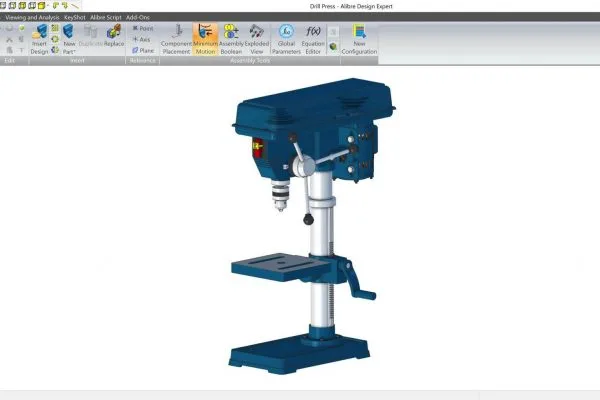Insert a reference Axis

click(142, 39)
